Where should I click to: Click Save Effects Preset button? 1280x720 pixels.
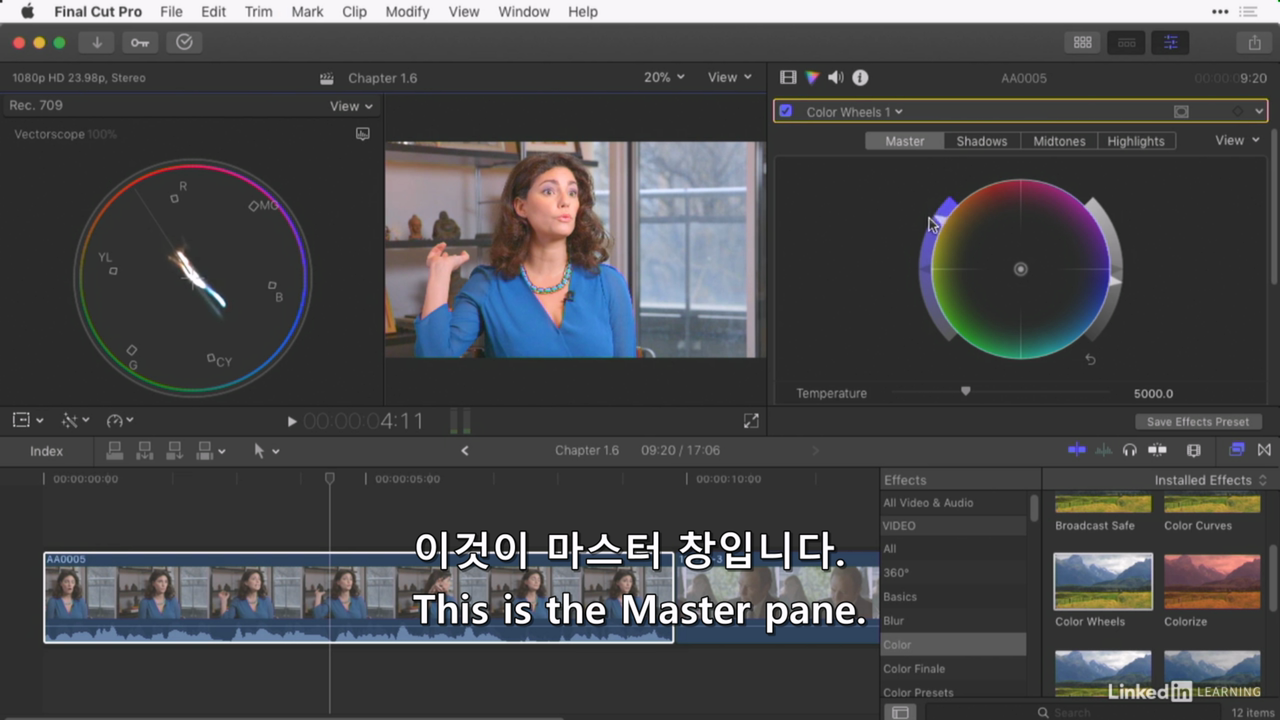1198,422
